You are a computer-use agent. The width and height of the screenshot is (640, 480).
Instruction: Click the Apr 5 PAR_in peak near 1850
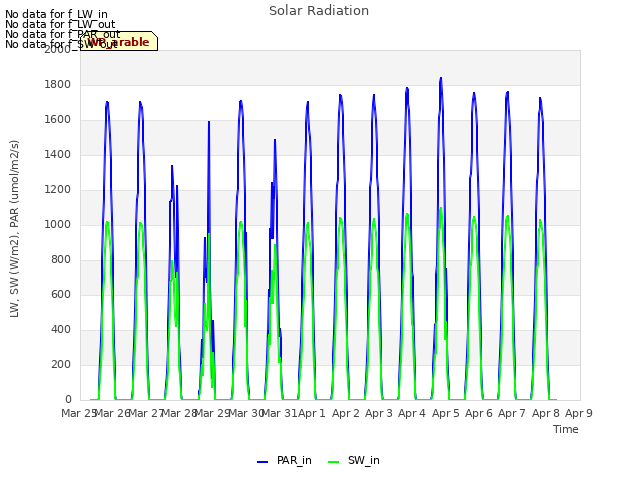(441, 78)
